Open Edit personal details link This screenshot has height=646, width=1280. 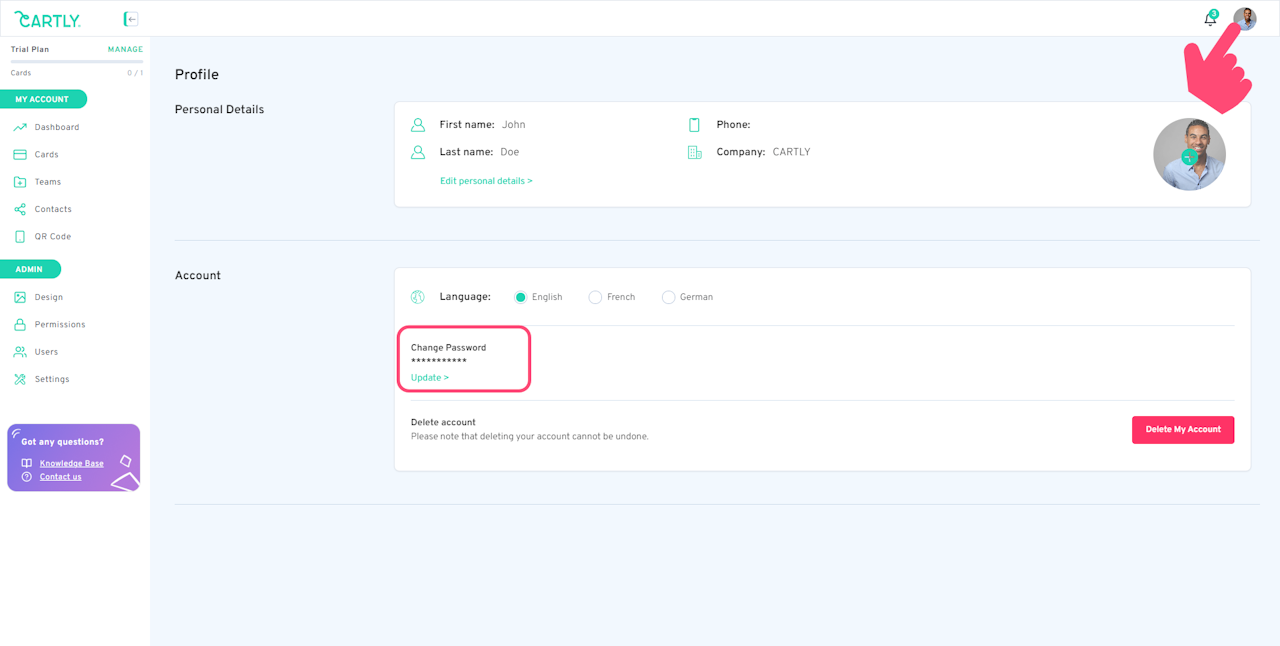pyautogui.click(x=486, y=181)
